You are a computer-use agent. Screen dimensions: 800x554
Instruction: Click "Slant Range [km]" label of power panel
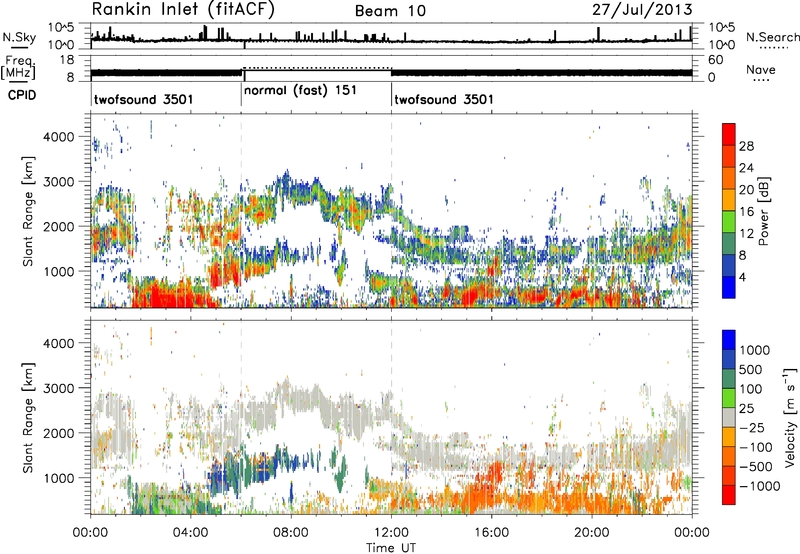(28, 211)
